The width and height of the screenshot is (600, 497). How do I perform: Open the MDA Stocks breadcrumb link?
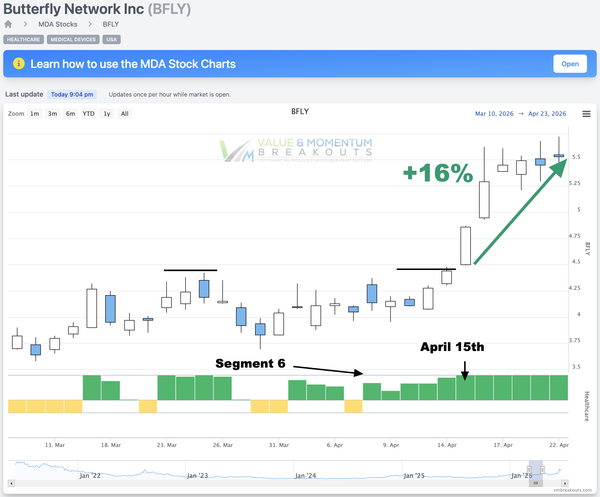[58, 24]
